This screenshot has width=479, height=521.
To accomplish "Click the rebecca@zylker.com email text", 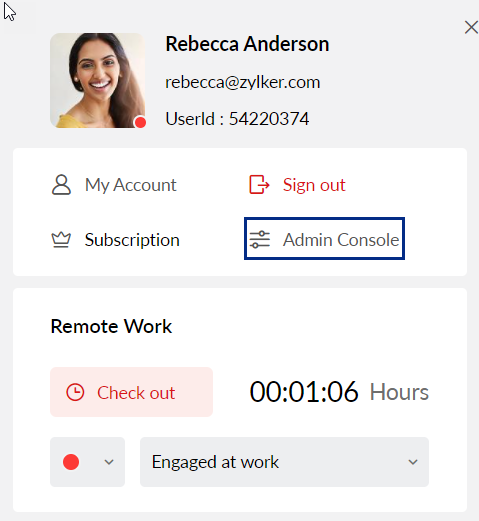I will click(243, 82).
